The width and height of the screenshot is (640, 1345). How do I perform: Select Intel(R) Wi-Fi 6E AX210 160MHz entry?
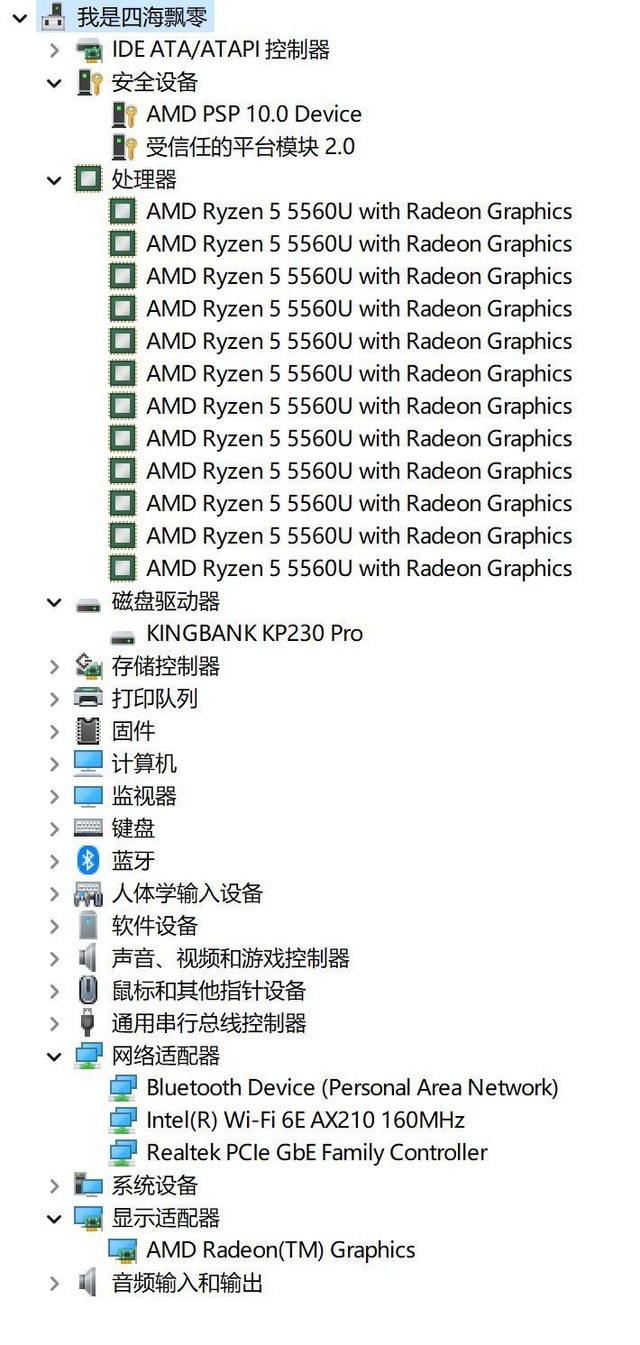tap(305, 1120)
